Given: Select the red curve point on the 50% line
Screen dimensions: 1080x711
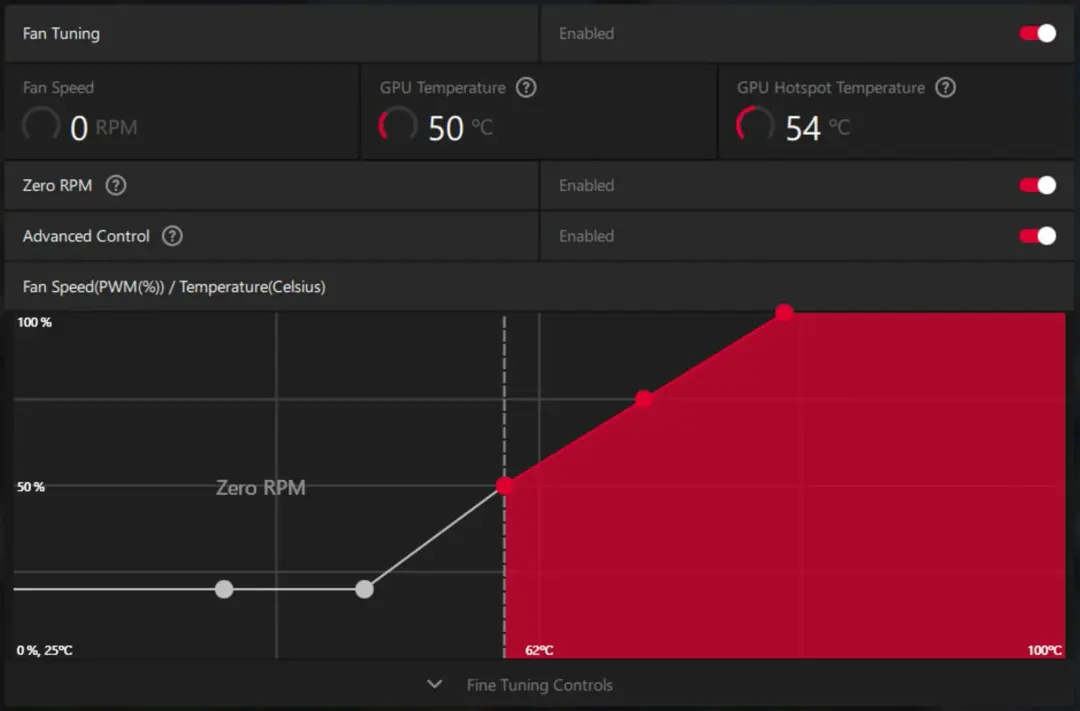Looking at the screenshot, I should click(505, 486).
